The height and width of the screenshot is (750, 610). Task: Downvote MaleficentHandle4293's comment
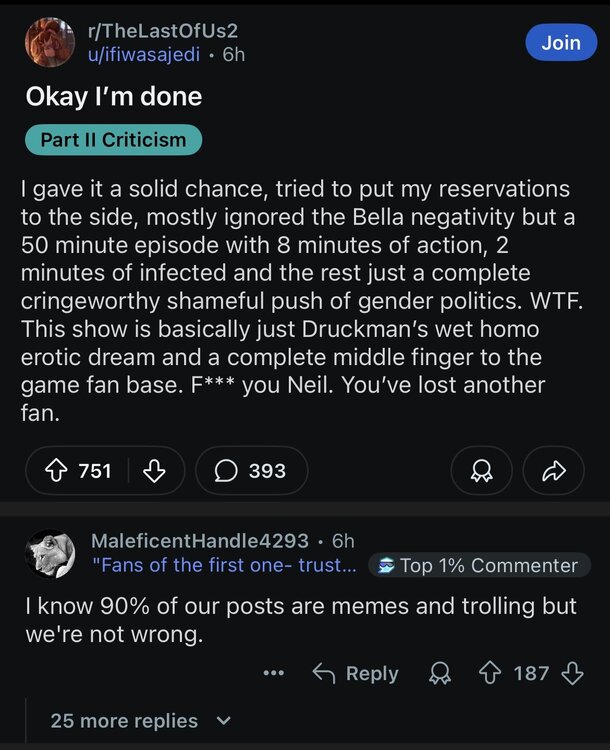point(572,673)
